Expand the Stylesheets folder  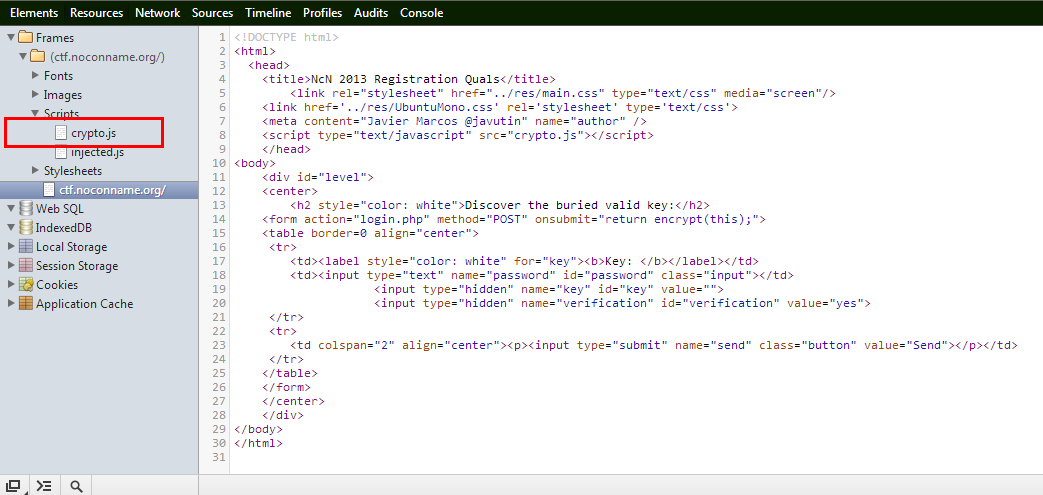click(35, 171)
